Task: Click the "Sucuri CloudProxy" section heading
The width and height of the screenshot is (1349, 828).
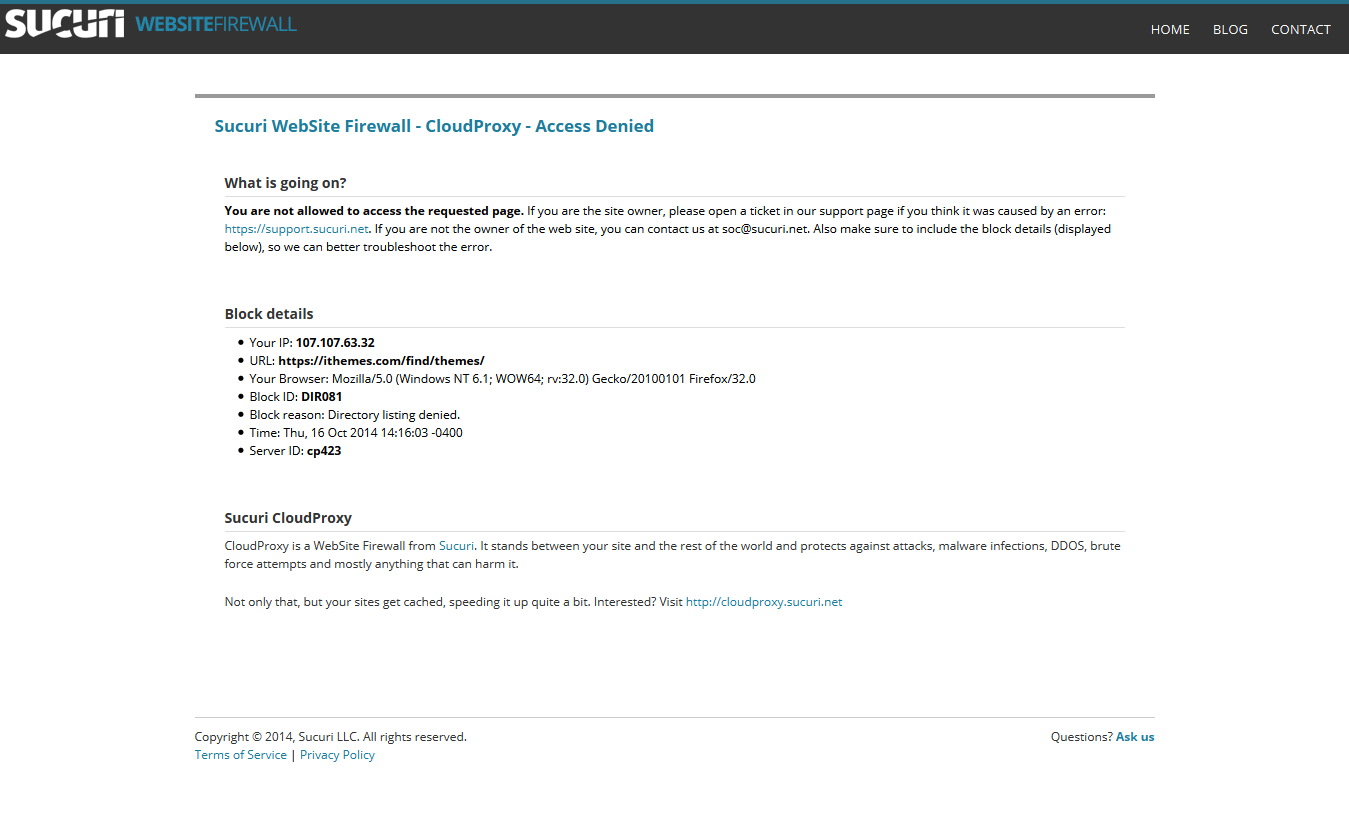Action: [288, 518]
